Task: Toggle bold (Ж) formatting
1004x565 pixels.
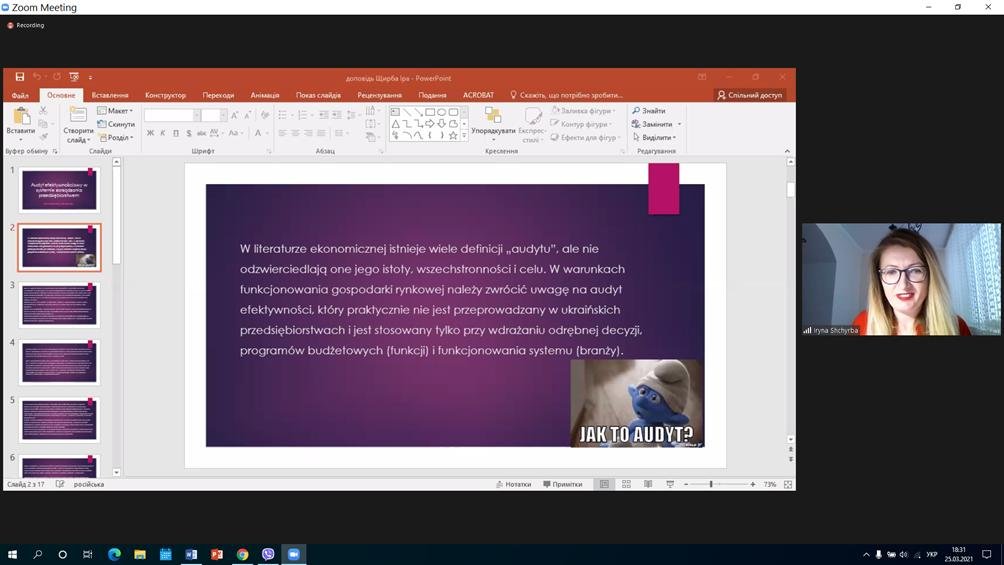Action: [x=150, y=133]
